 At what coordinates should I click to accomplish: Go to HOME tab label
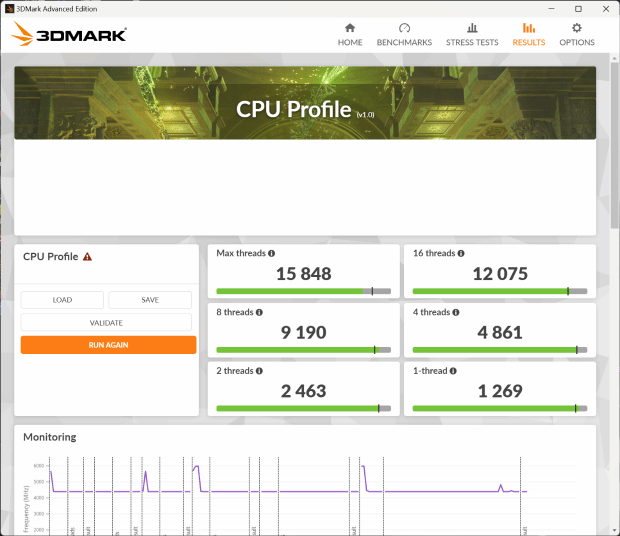[x=350, y=42]
